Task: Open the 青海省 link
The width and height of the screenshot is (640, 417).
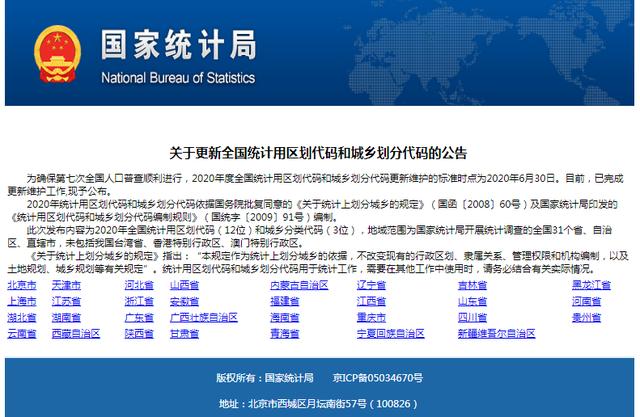Action: click(x=285, y=334)
